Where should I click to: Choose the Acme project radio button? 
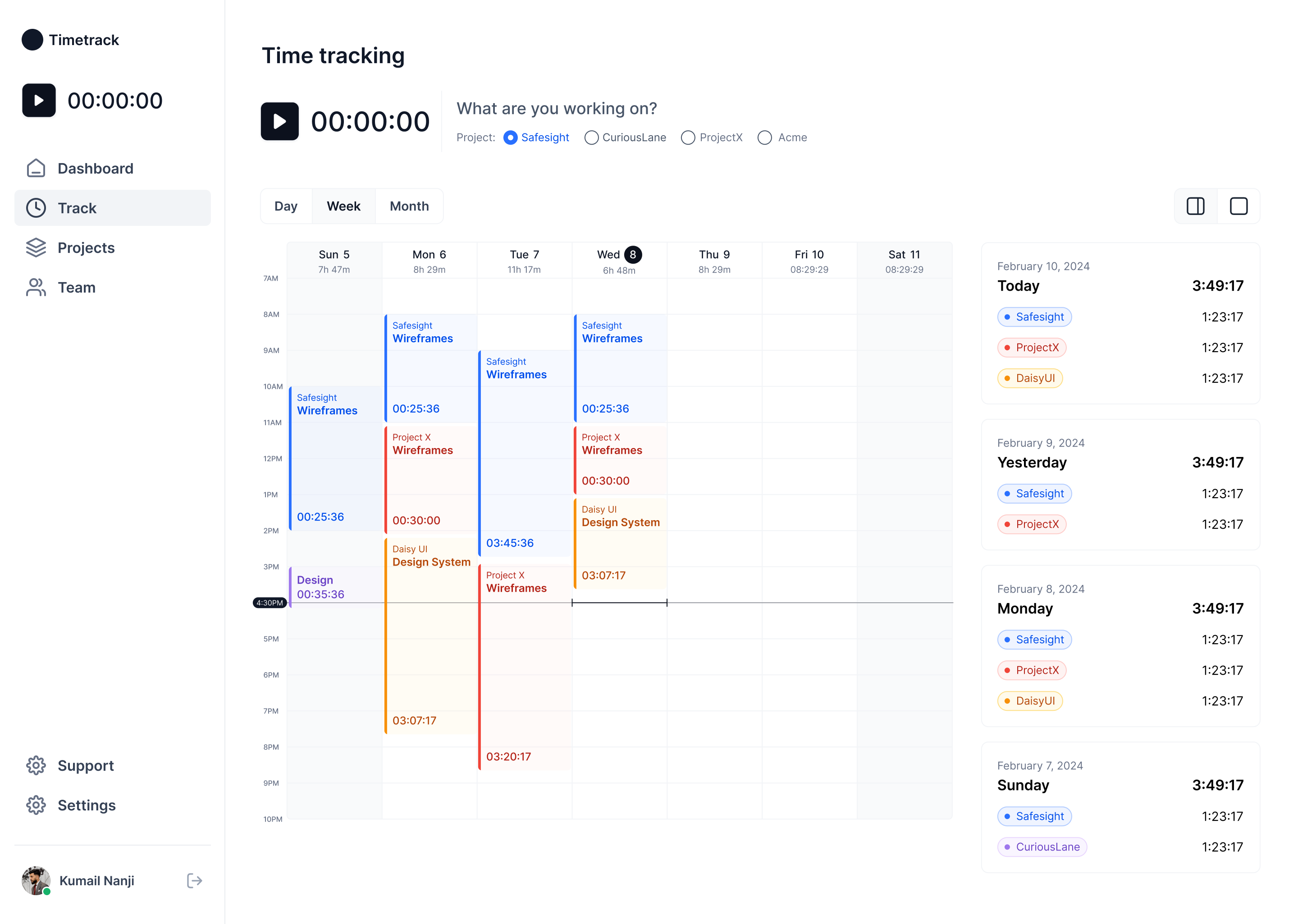[x=764, y=137]
